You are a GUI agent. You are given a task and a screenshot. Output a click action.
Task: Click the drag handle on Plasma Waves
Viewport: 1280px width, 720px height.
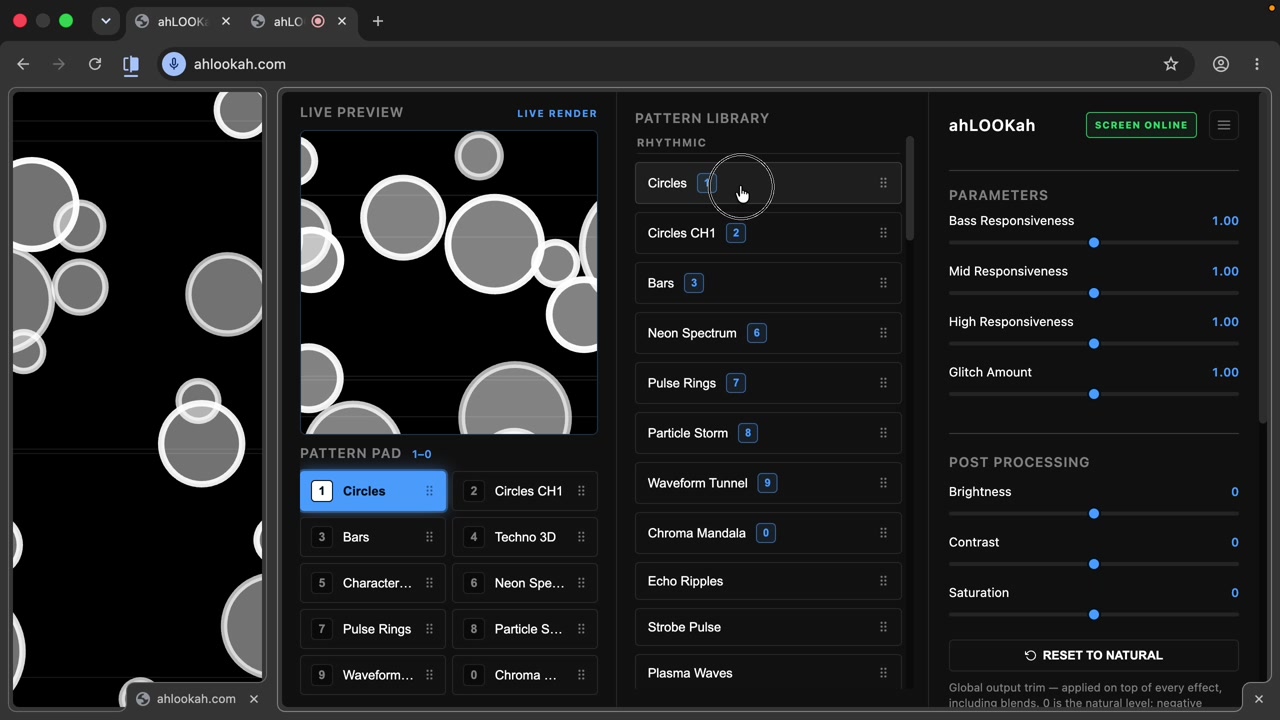883,673
